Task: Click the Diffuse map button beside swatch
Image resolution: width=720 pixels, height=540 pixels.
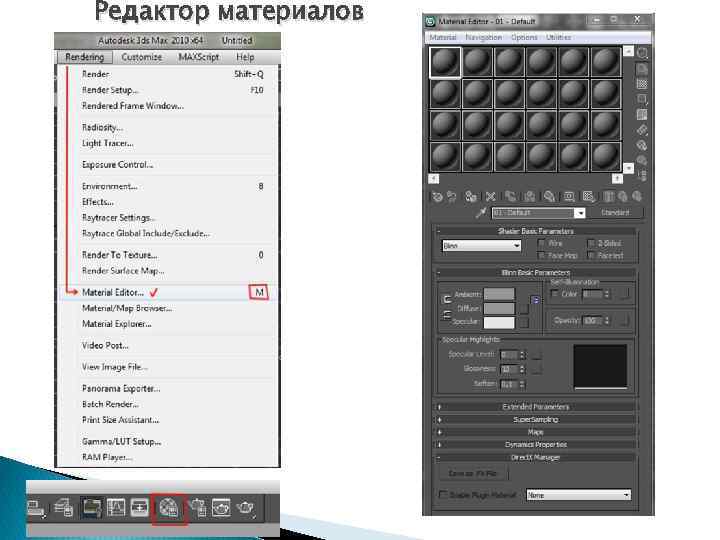Action: pyautogui.click(x=524, y=309)
